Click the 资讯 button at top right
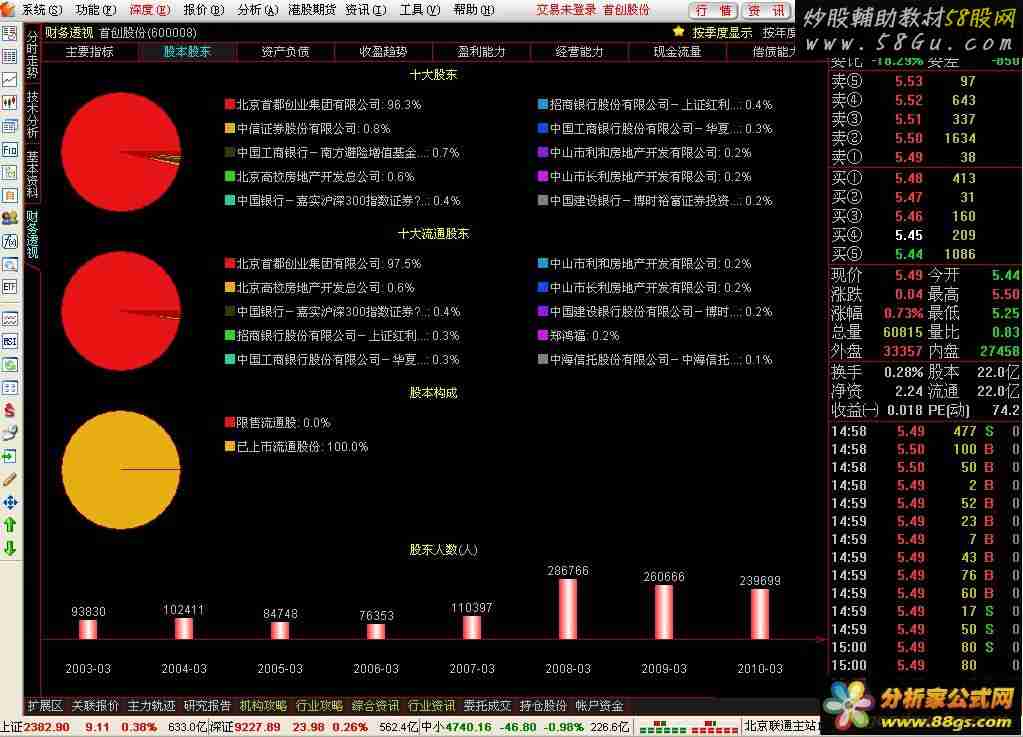Viewport: 1023px width, 737px height. (x=767, y=10)
